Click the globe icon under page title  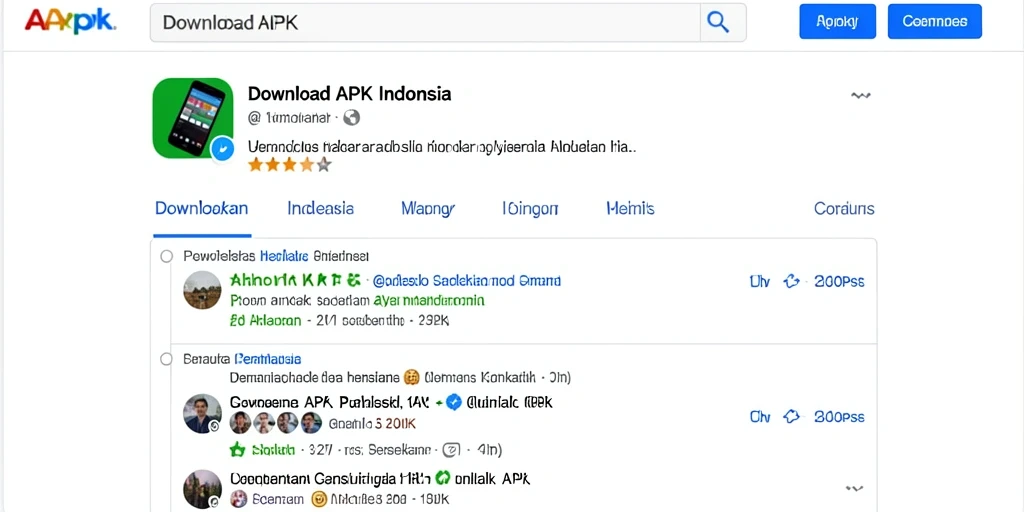click(x=351, y=118)
